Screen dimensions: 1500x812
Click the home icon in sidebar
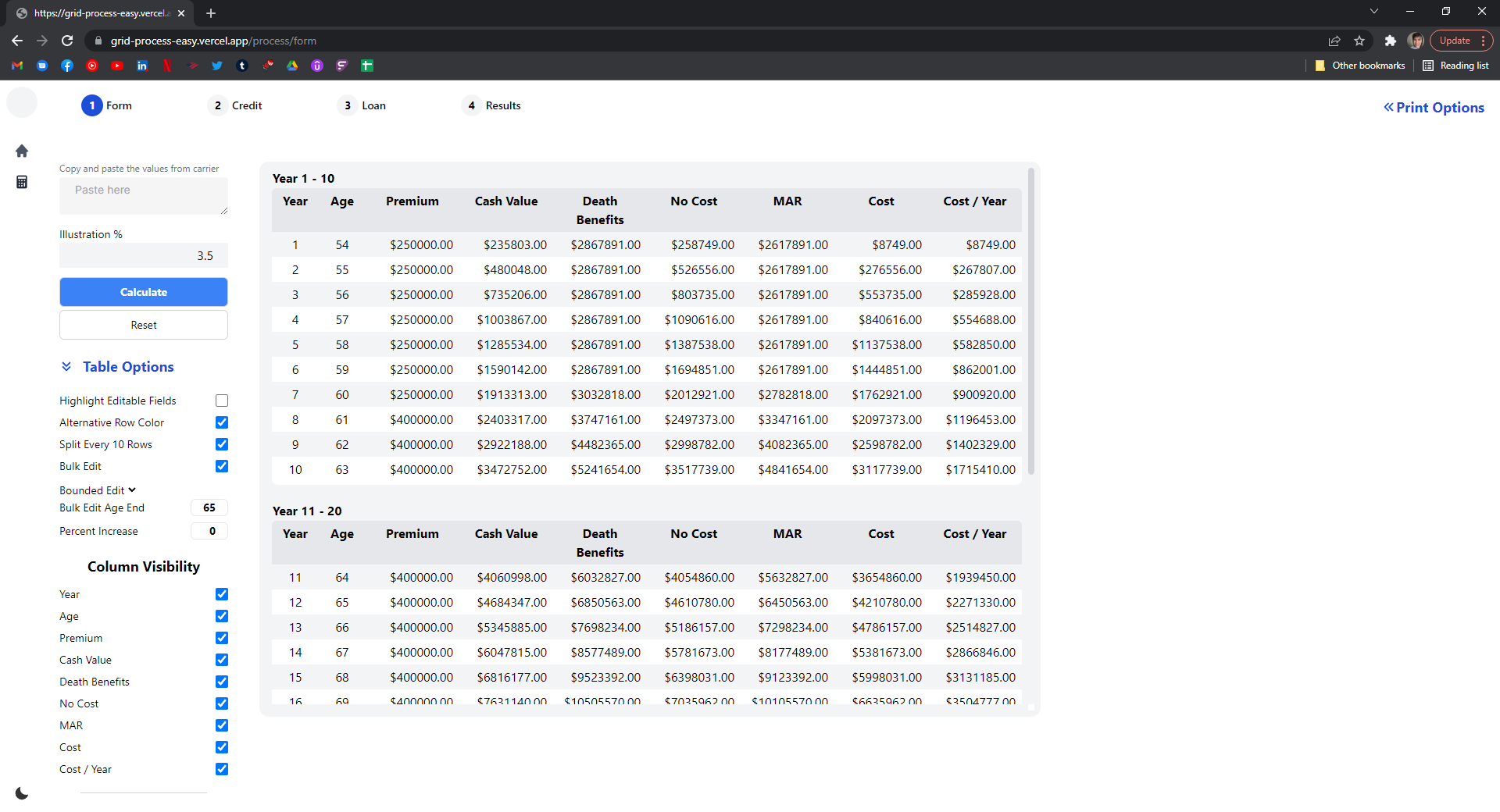(22, 151)
